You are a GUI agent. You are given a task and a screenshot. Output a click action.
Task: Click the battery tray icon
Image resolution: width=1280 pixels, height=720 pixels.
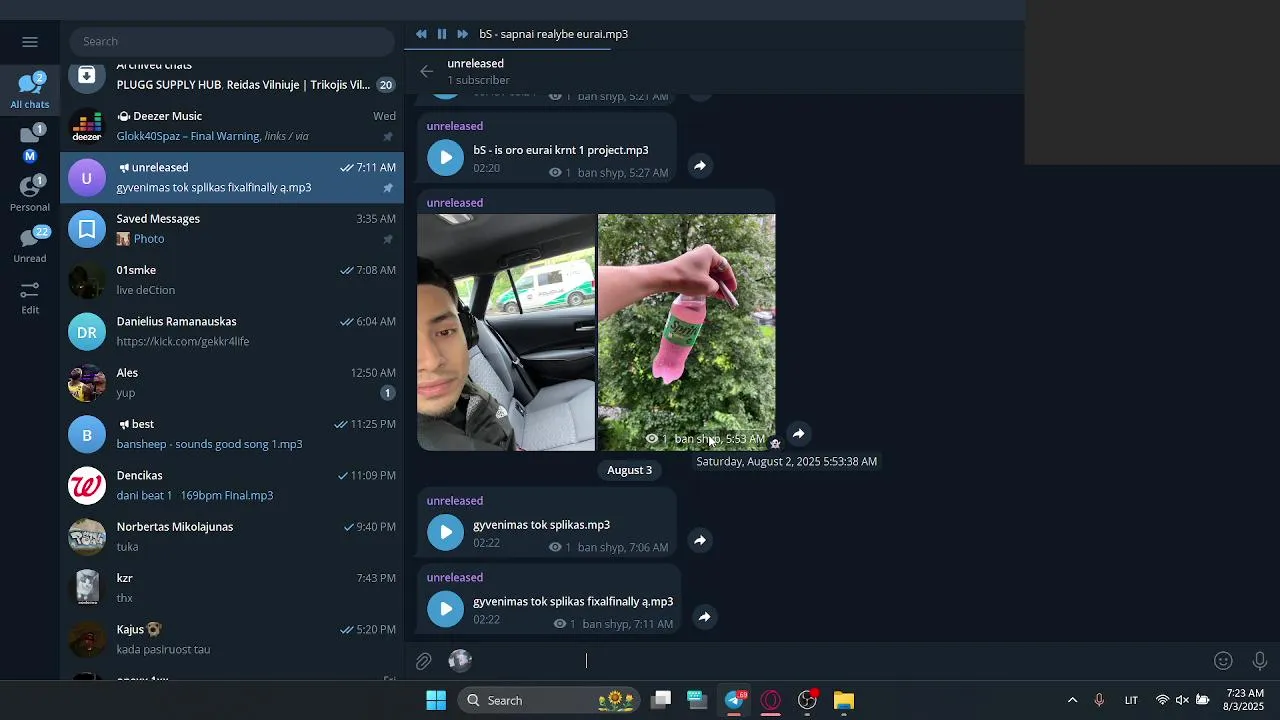[1203, 700]
